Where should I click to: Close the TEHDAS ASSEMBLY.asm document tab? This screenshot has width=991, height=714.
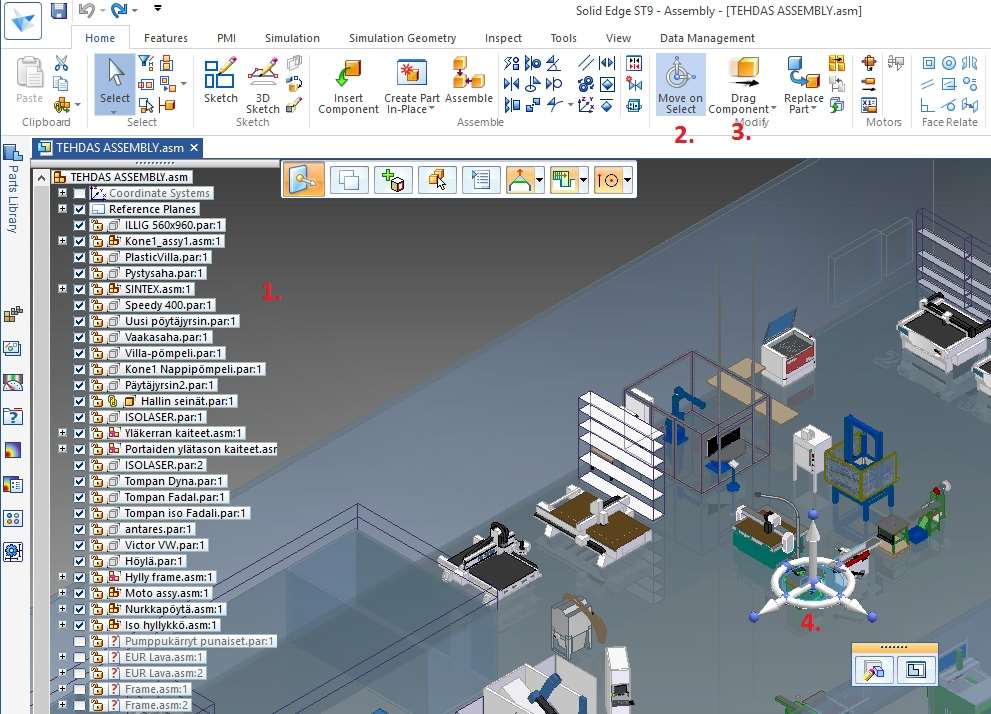pos(194,148)
